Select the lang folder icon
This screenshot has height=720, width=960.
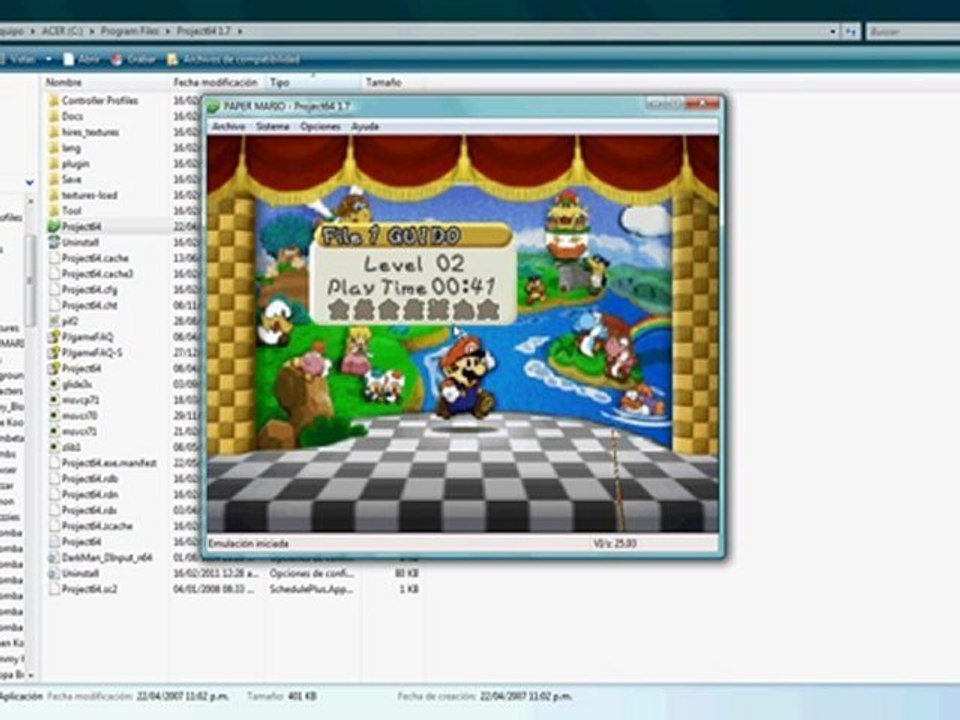[x=54, y=148]
